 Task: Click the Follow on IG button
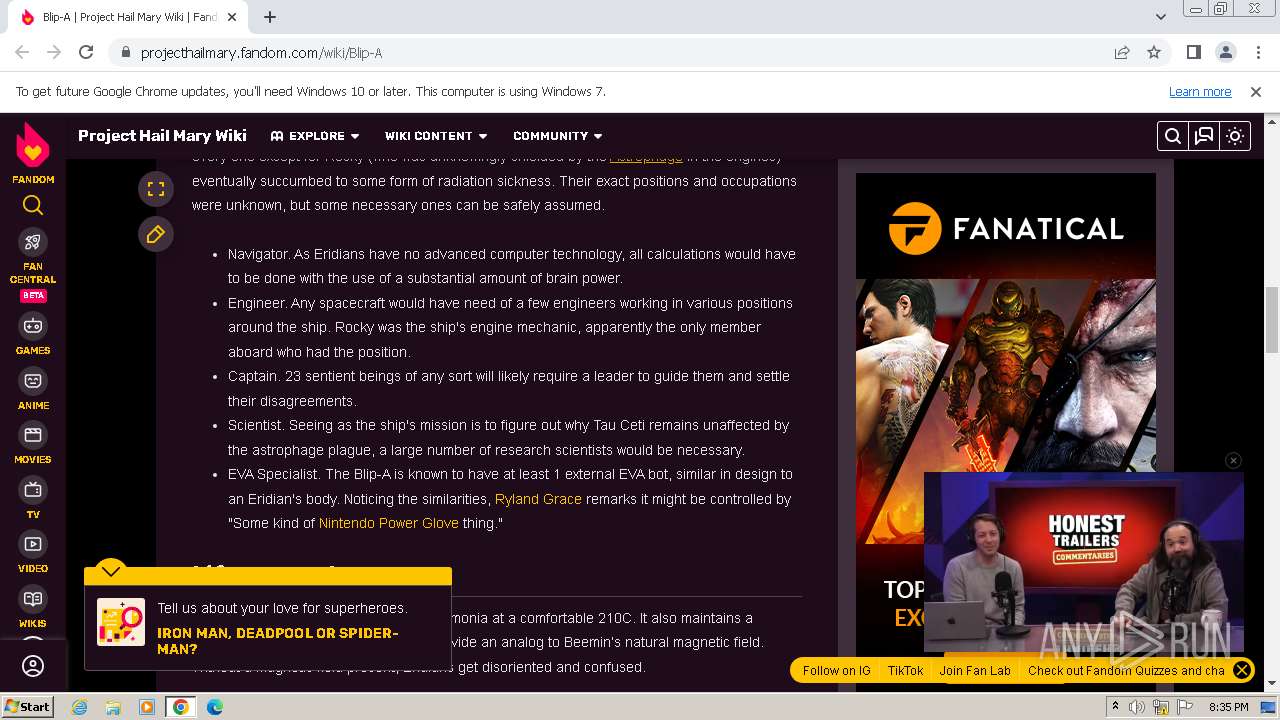point(836,671)
